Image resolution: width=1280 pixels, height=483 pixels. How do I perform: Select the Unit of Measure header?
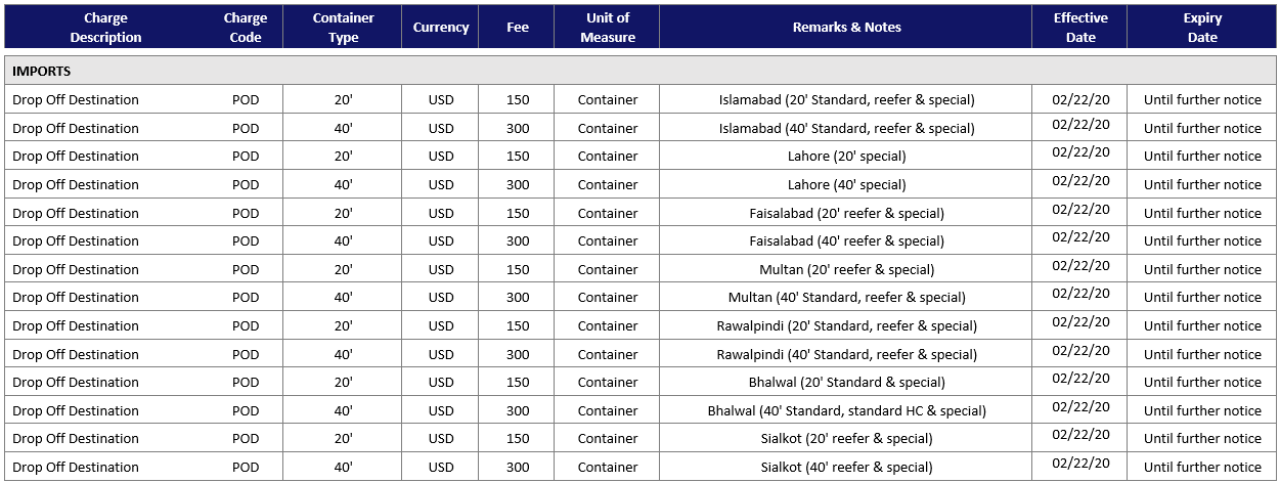[608, 28]
